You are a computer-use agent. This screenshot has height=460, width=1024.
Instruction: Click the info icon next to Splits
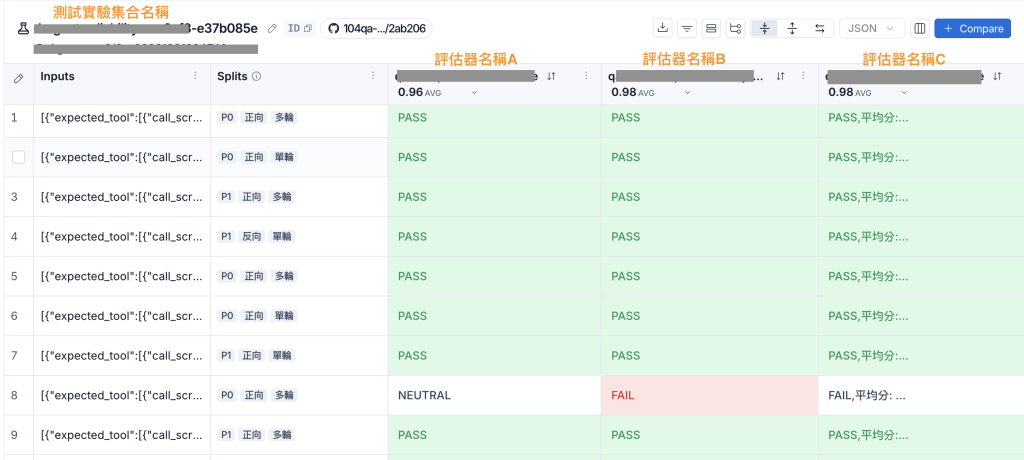click(x=257, y=76)
